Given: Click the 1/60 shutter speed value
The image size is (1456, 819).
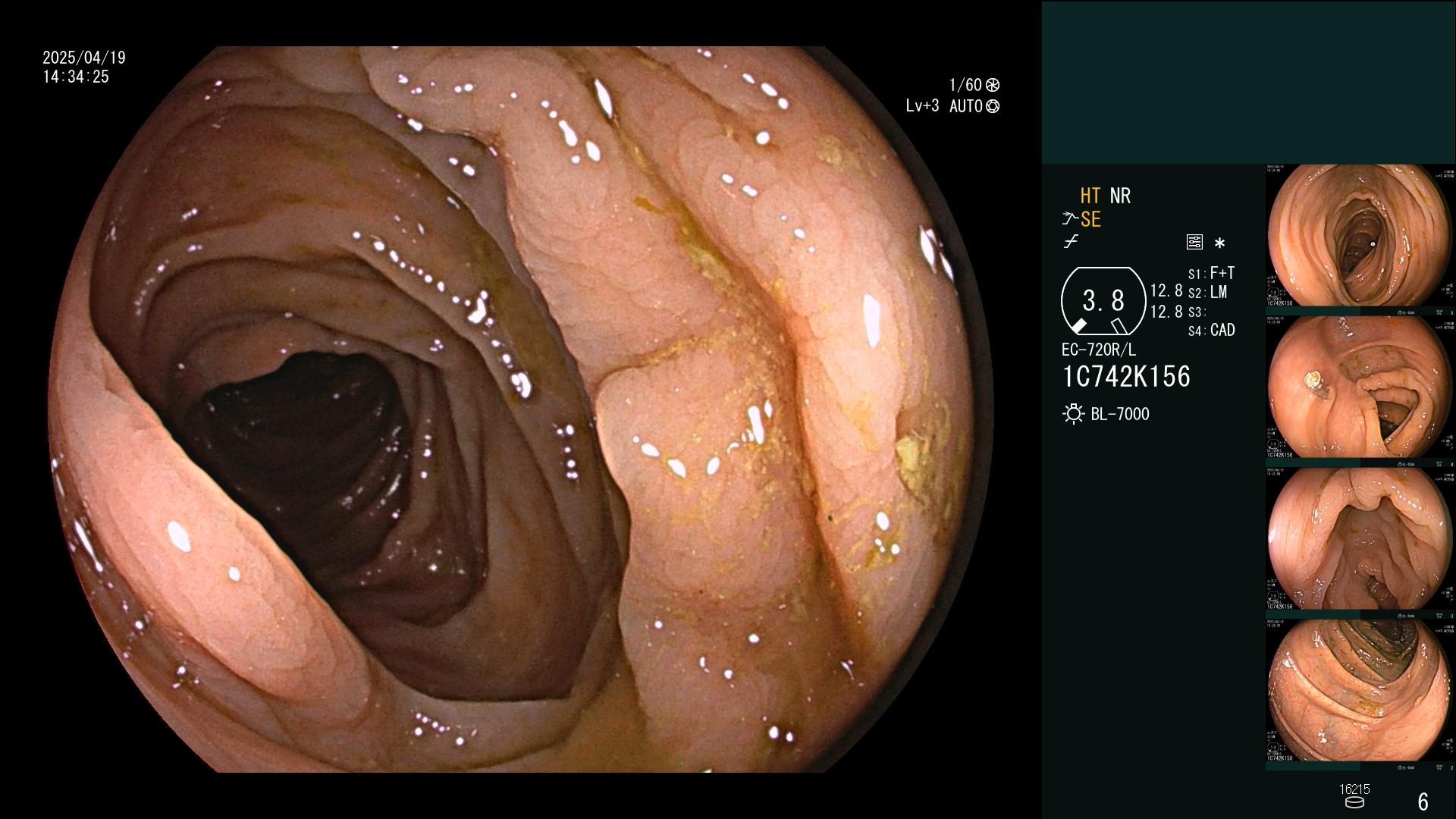Looking at the screenshot, I should (965, 85).
